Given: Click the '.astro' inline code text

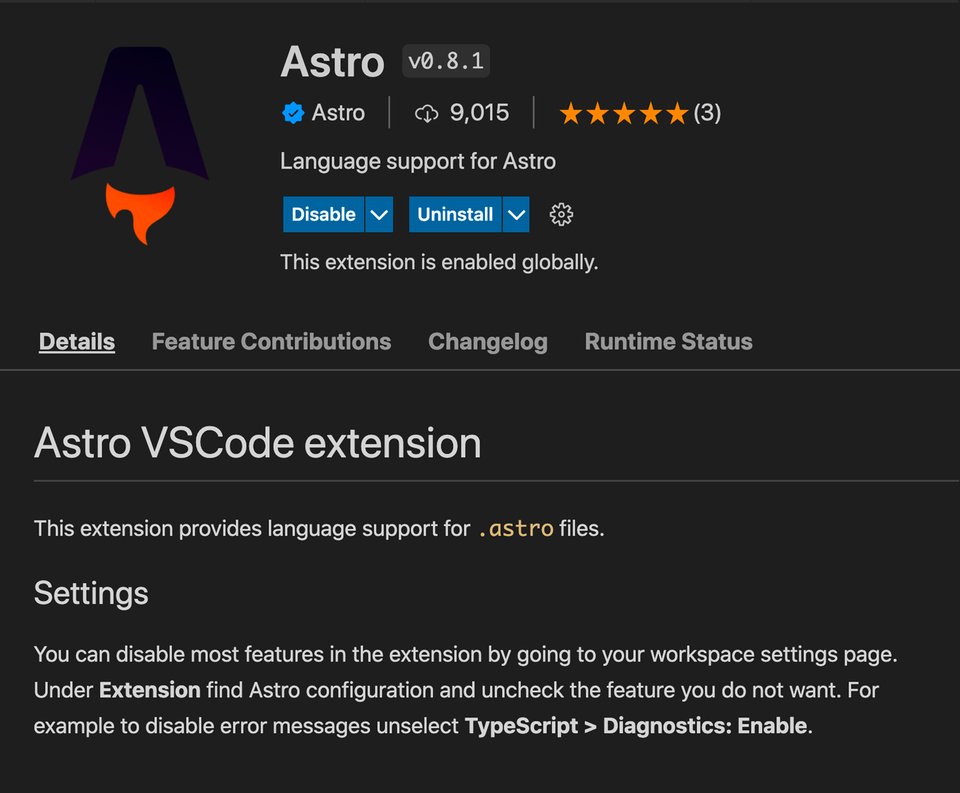Looking at the screenshot, I should (x=516, y=528).
